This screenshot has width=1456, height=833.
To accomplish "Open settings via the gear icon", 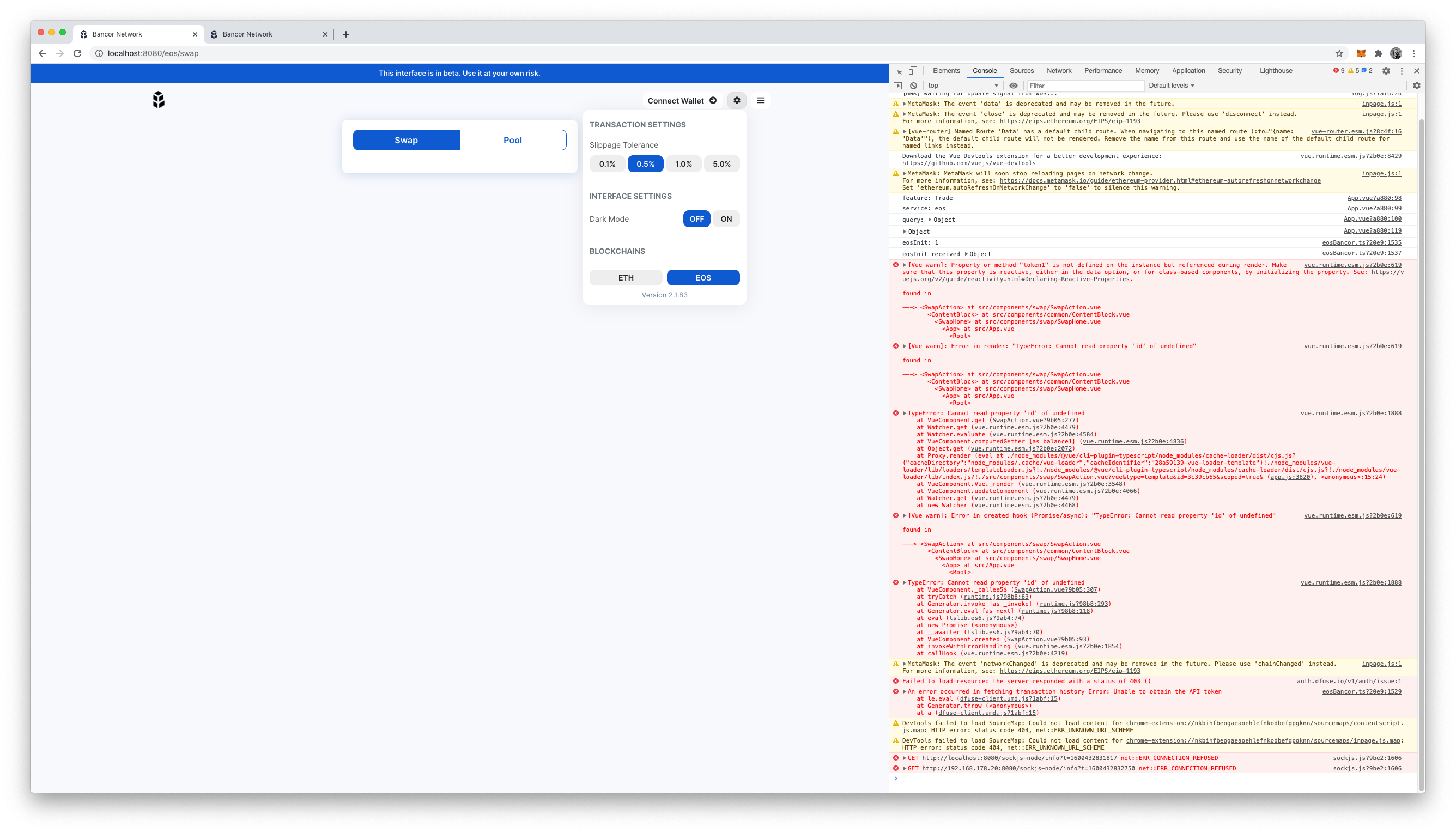I will [737, 100].
